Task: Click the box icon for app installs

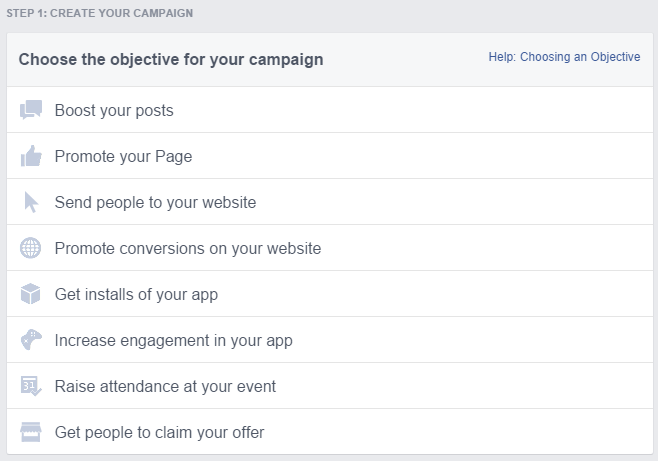Action: [31, 294]
